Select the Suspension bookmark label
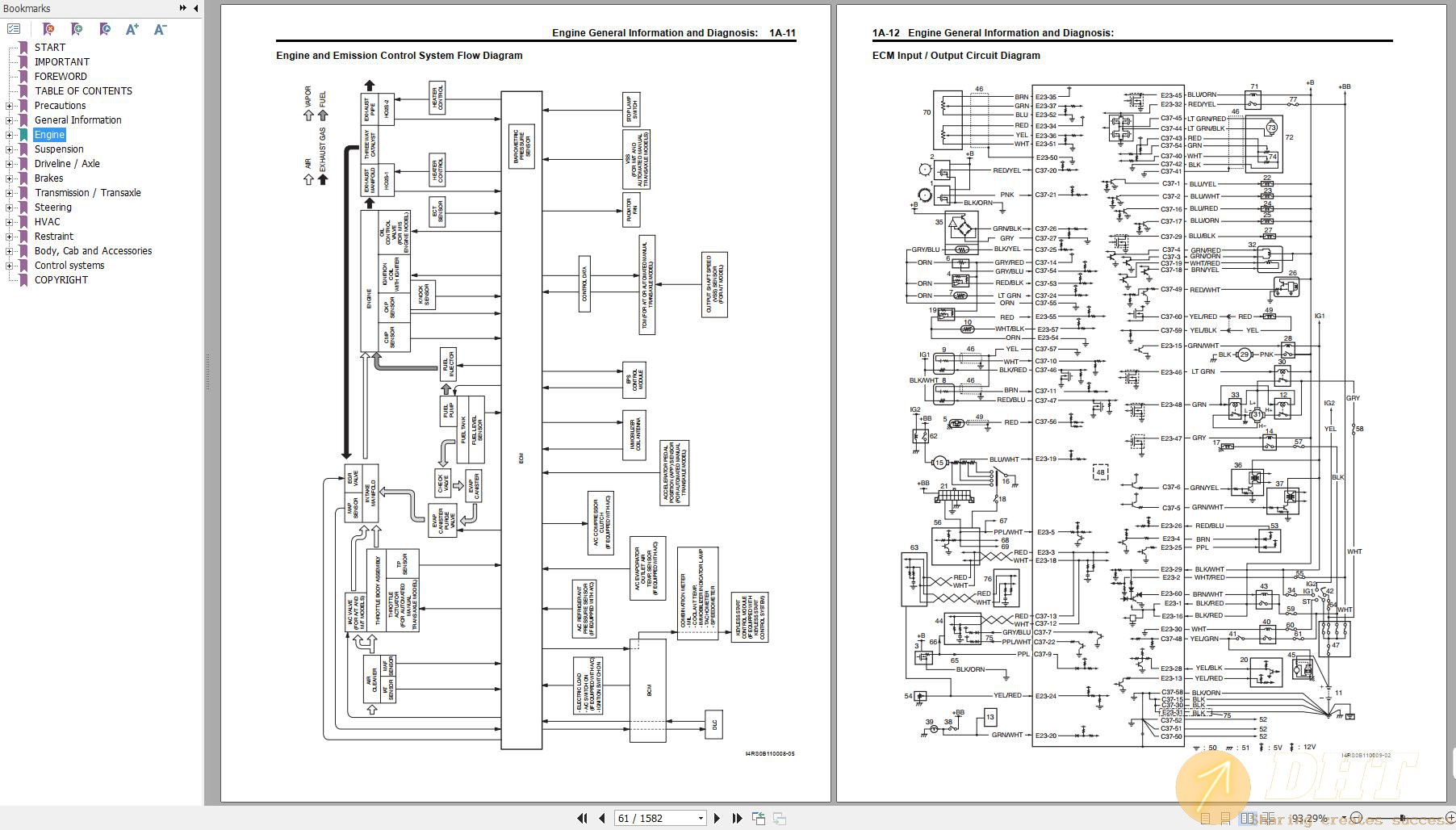1456x830 pixels. pyautogui.click(x=59, y=149)
